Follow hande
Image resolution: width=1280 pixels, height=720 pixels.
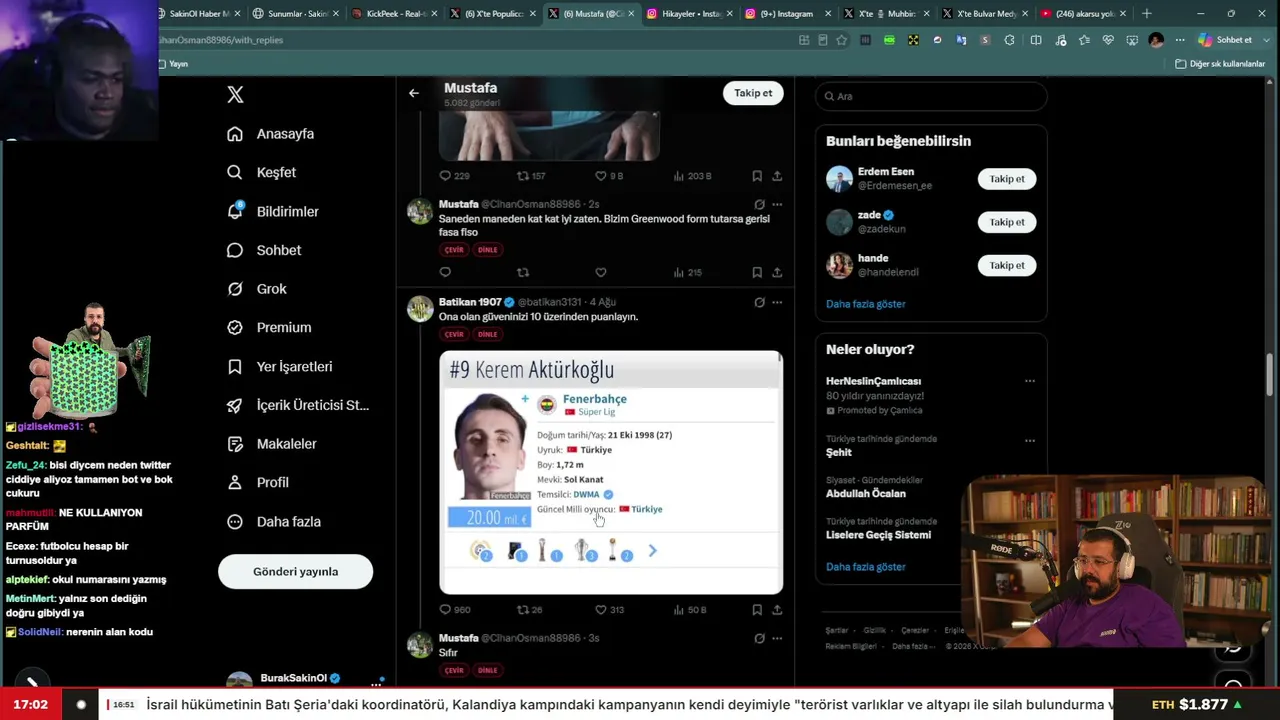[x=1007, y=265]
